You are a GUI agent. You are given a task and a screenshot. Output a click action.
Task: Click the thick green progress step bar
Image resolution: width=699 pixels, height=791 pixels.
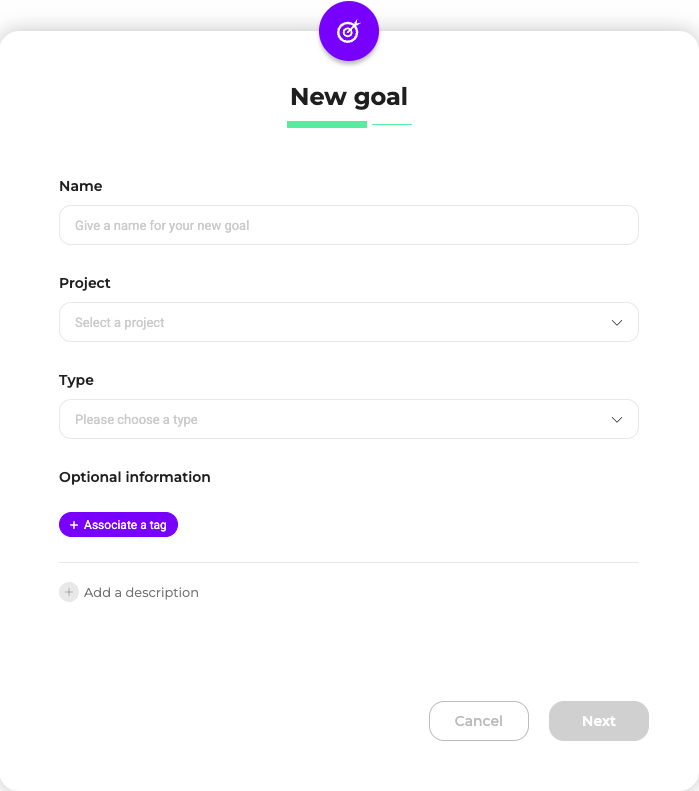pos(327,124)
